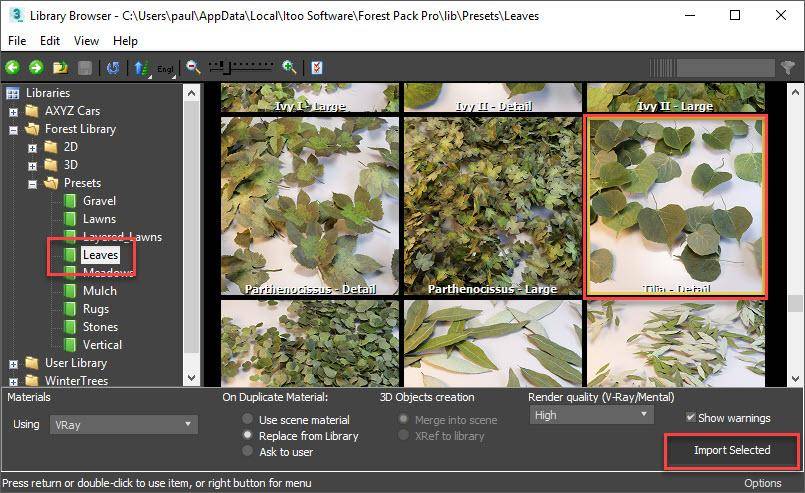This screenshot has height=493, width=805.
Task: Click the zoom out magnifier icon
Action: point(193,68)
